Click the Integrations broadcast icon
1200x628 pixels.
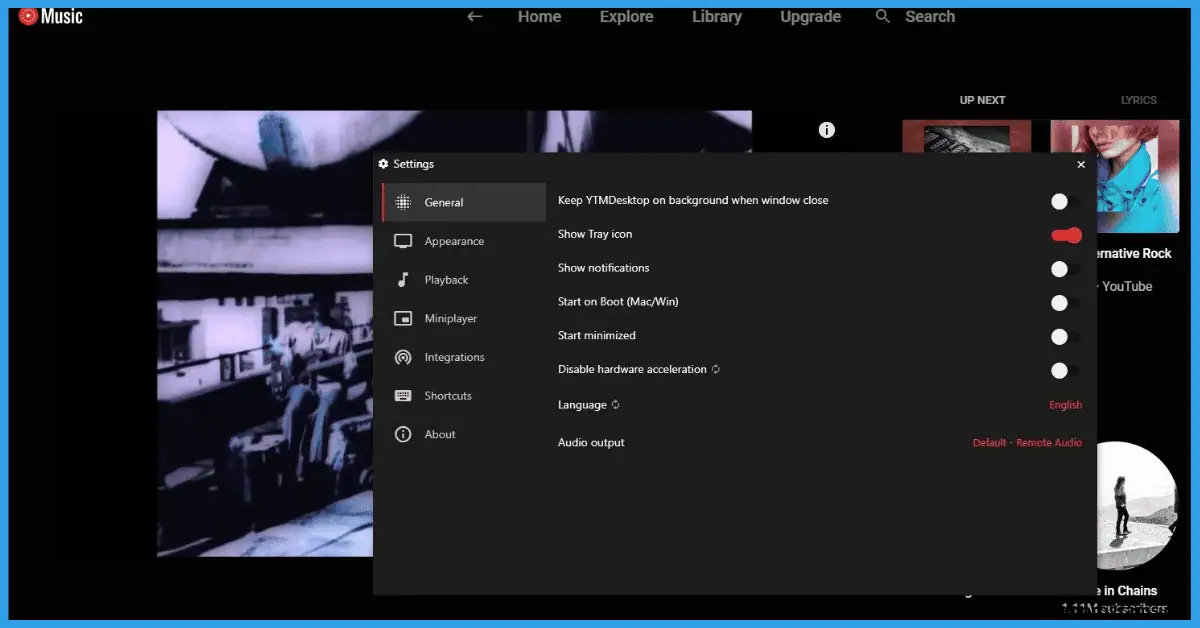coord(403,357)
